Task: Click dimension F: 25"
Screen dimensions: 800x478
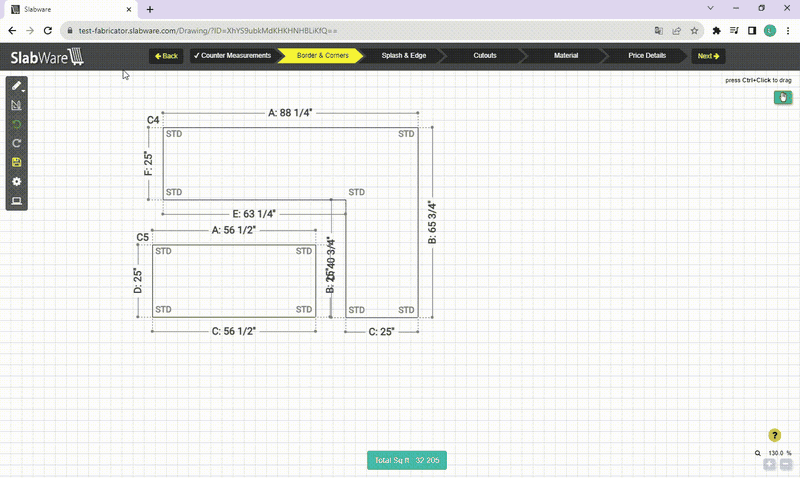Action: [x=148, y=163]
